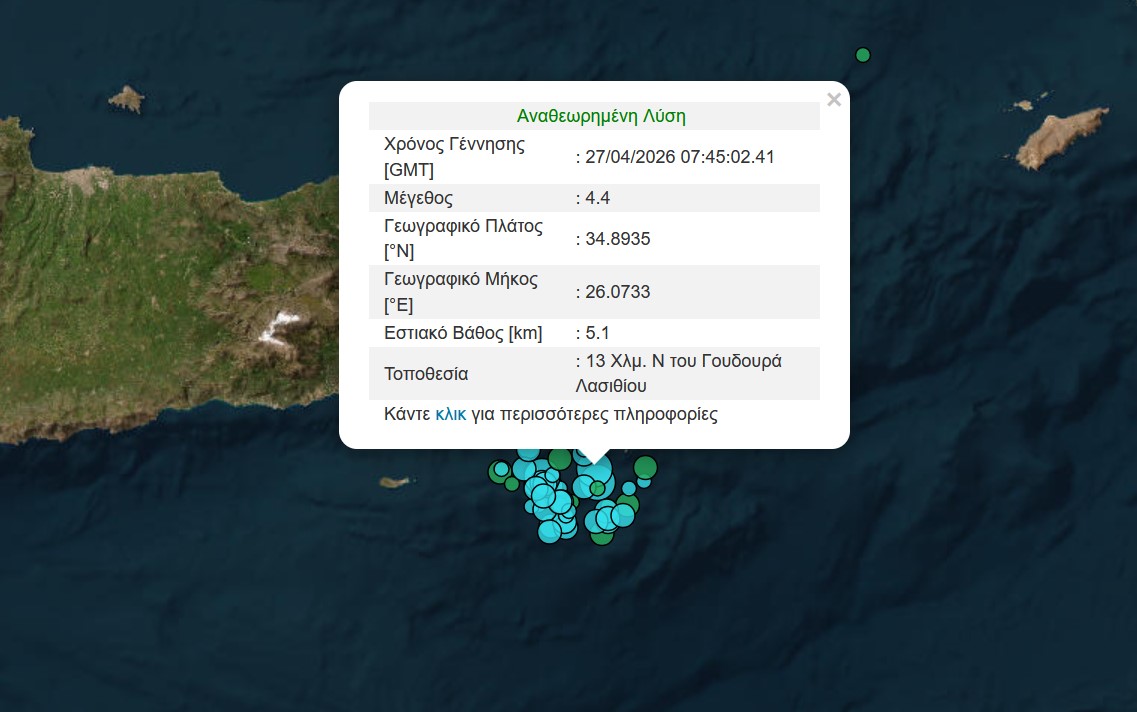Click the green marker at the cluster's top center
The image size is (1137, 712).
[x=560, y=459]
